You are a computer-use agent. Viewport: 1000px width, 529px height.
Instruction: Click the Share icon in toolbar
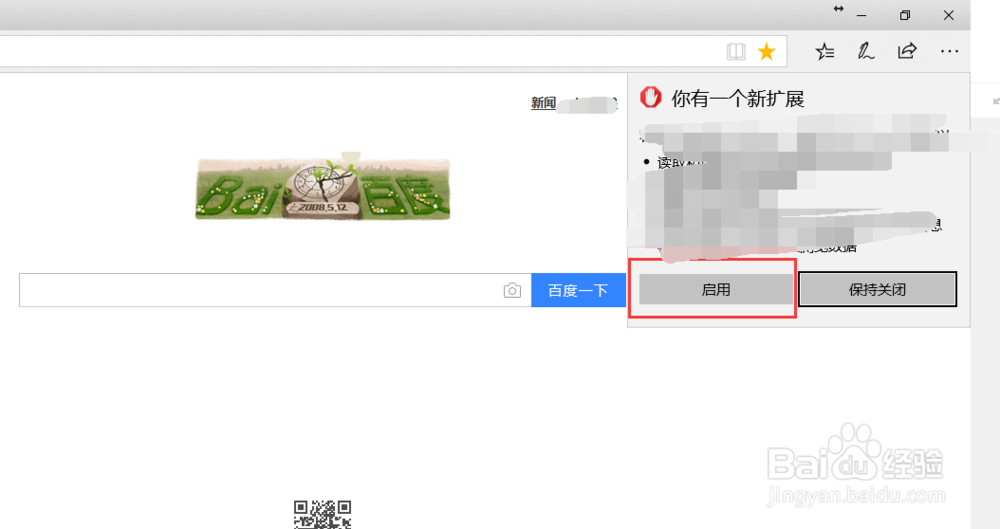click(907, 51)
